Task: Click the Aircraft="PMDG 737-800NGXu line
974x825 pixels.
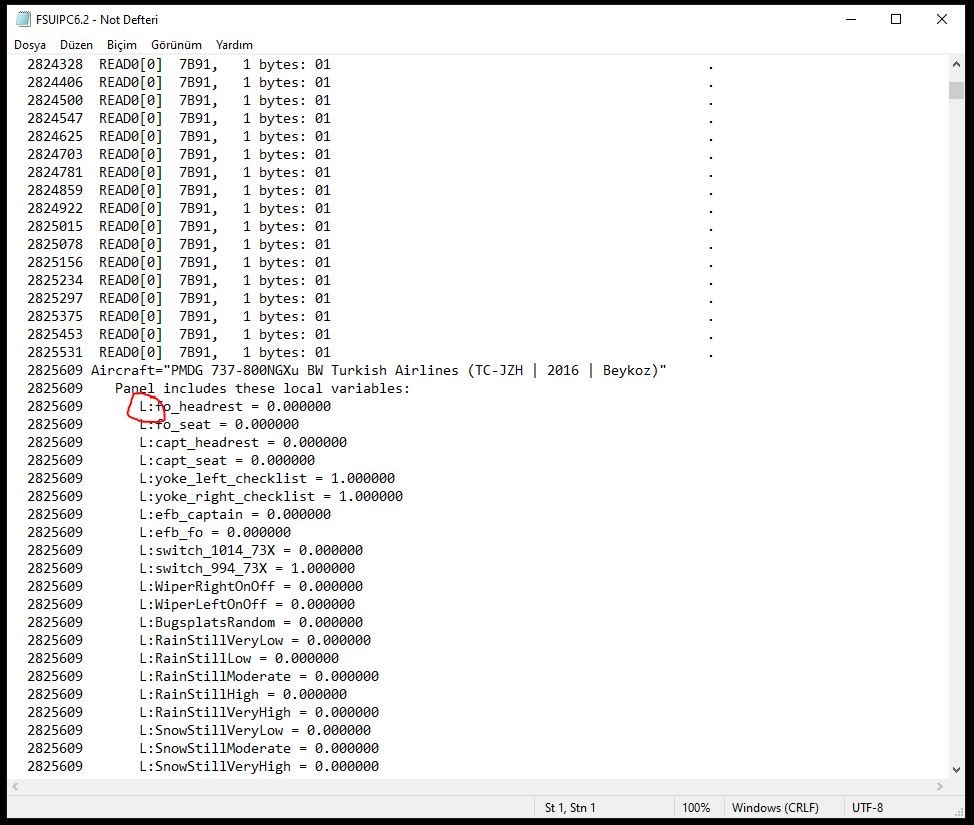Action: [x=347, y=370]
